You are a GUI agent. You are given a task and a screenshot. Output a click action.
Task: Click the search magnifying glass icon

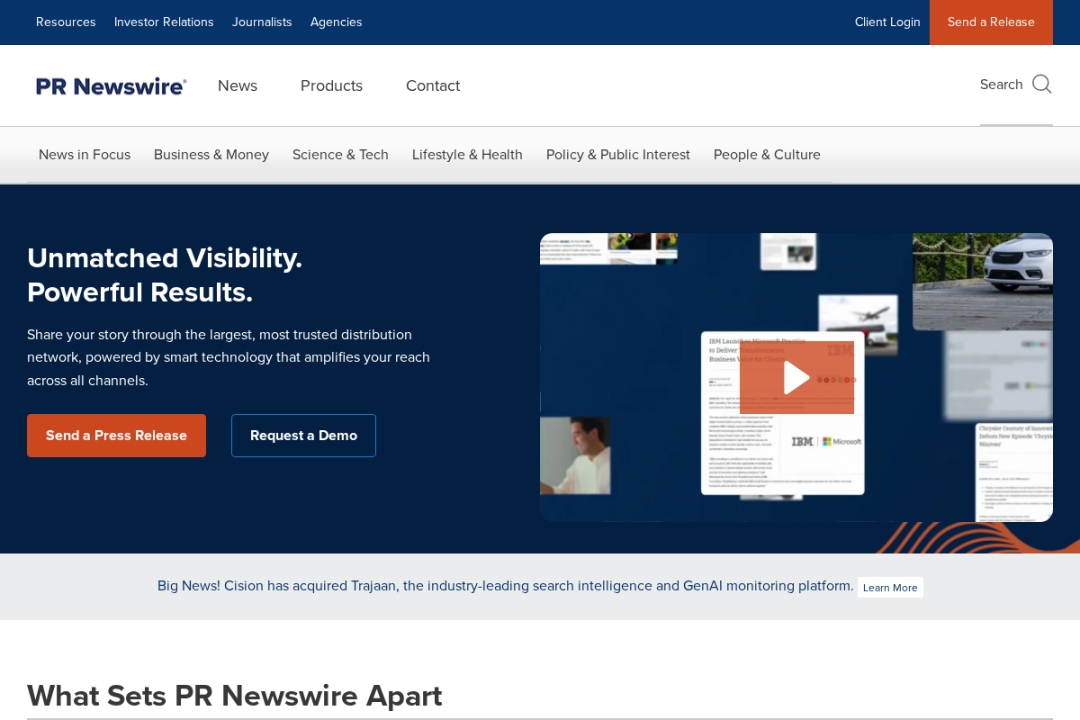point(1041,84)
